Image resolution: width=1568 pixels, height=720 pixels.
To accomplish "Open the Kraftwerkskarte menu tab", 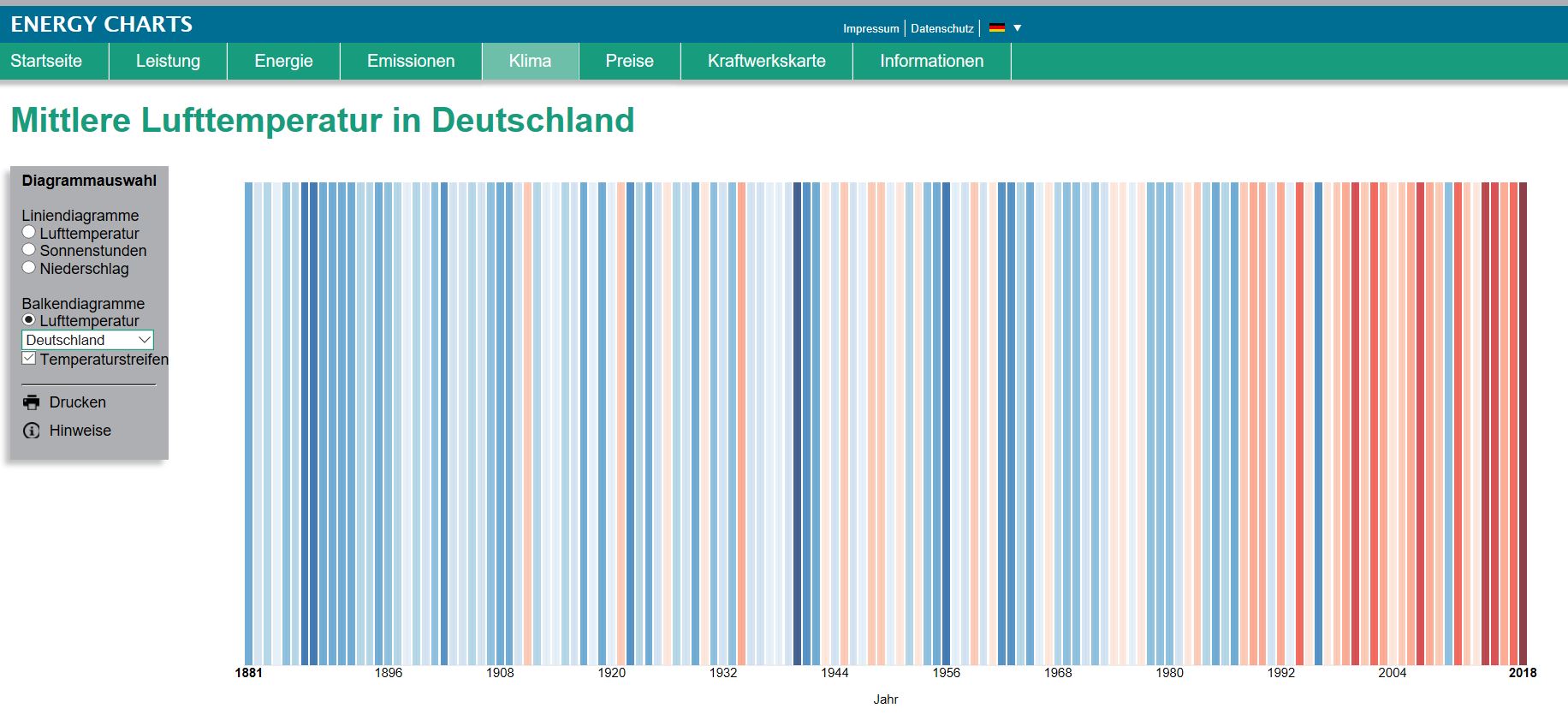I will [767, 61].
